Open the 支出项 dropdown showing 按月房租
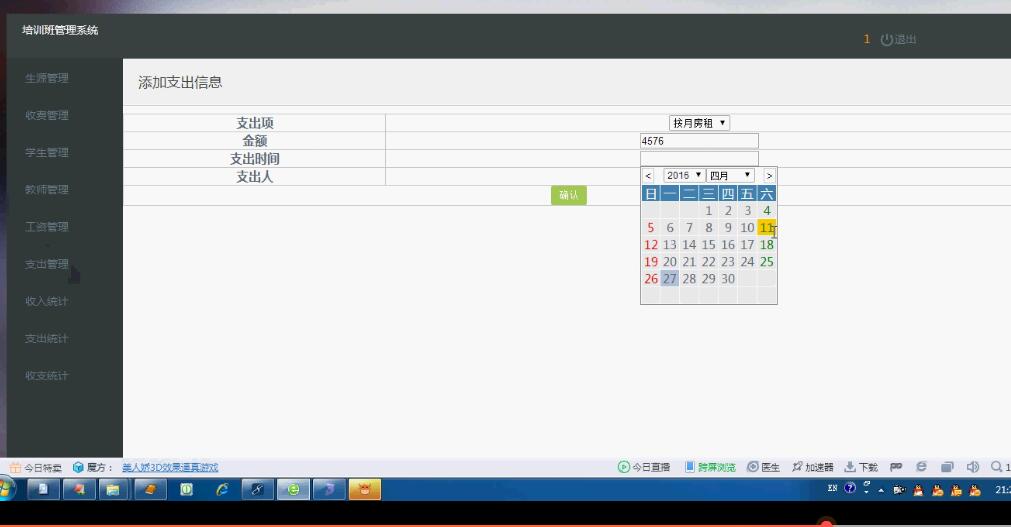1011x527 pixels. coord(699,123)
